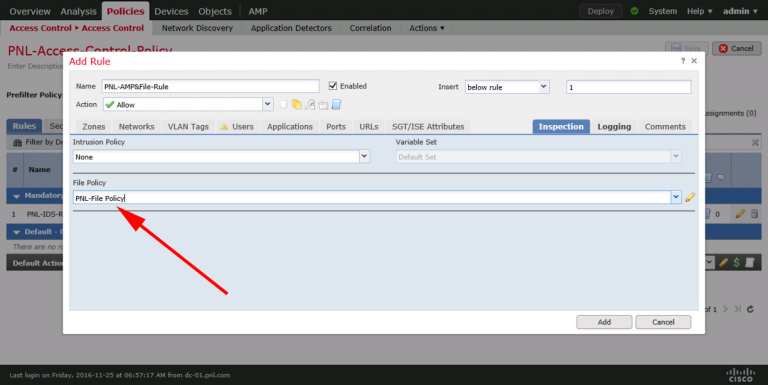Click the green deployment status check icon
Screen dimensions: 768x385
[x=635, y=11]
